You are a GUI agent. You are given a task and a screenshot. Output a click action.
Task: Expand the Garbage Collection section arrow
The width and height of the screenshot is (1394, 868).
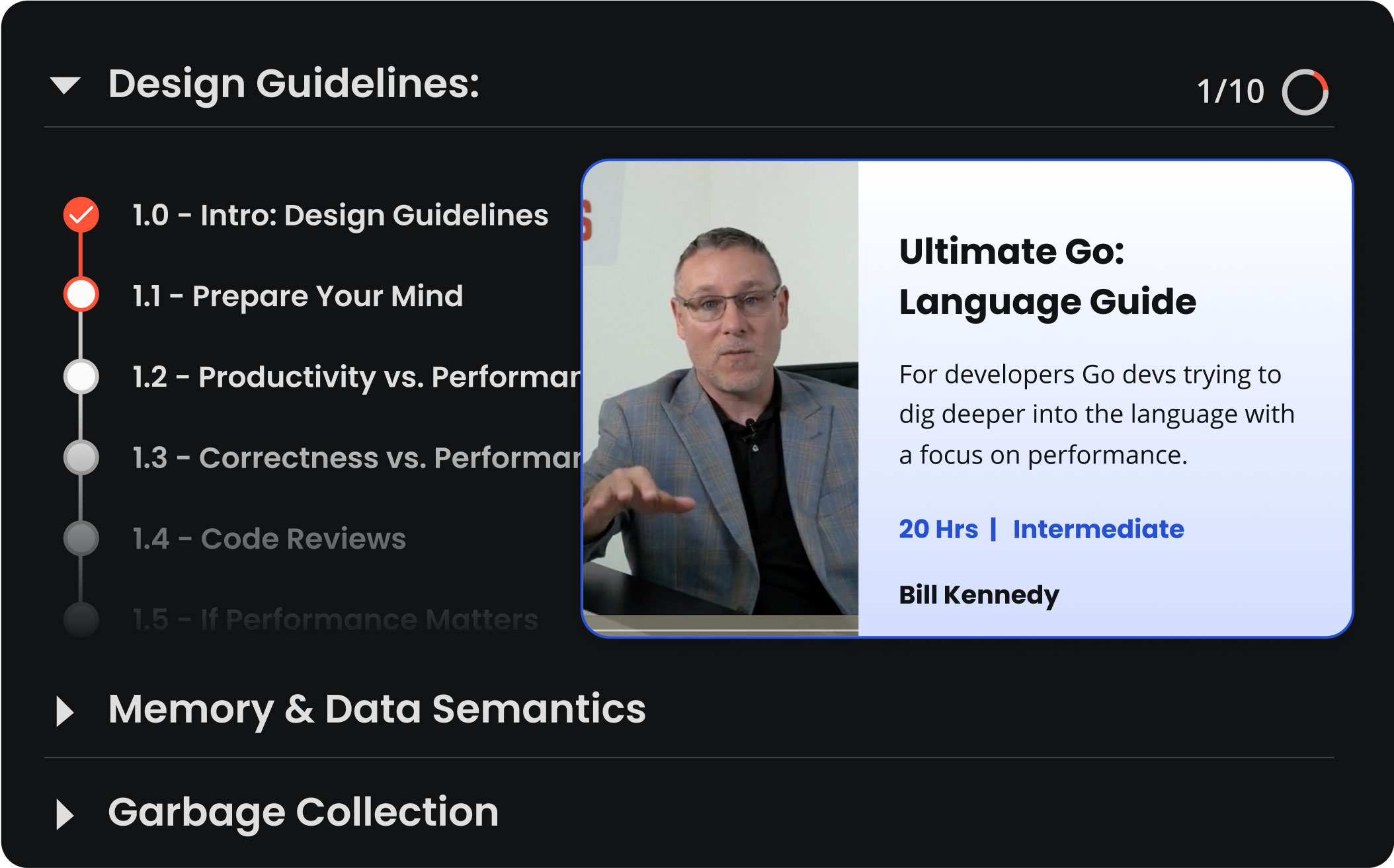[x=65, y=814]
